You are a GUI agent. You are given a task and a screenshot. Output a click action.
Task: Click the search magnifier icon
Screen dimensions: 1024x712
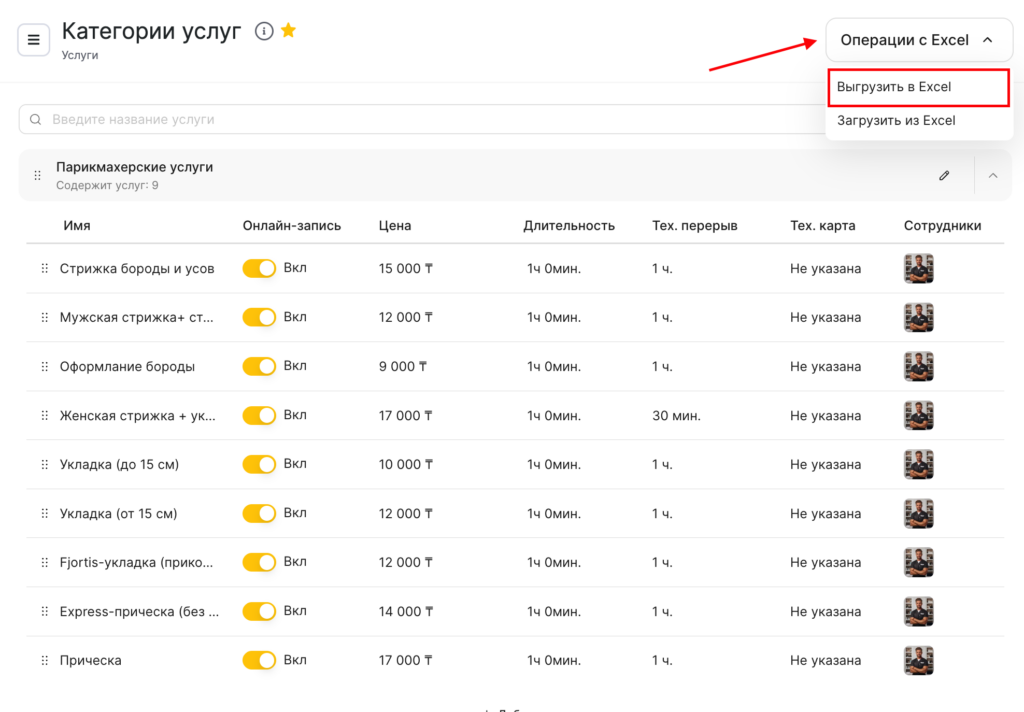tap(36, 120)
